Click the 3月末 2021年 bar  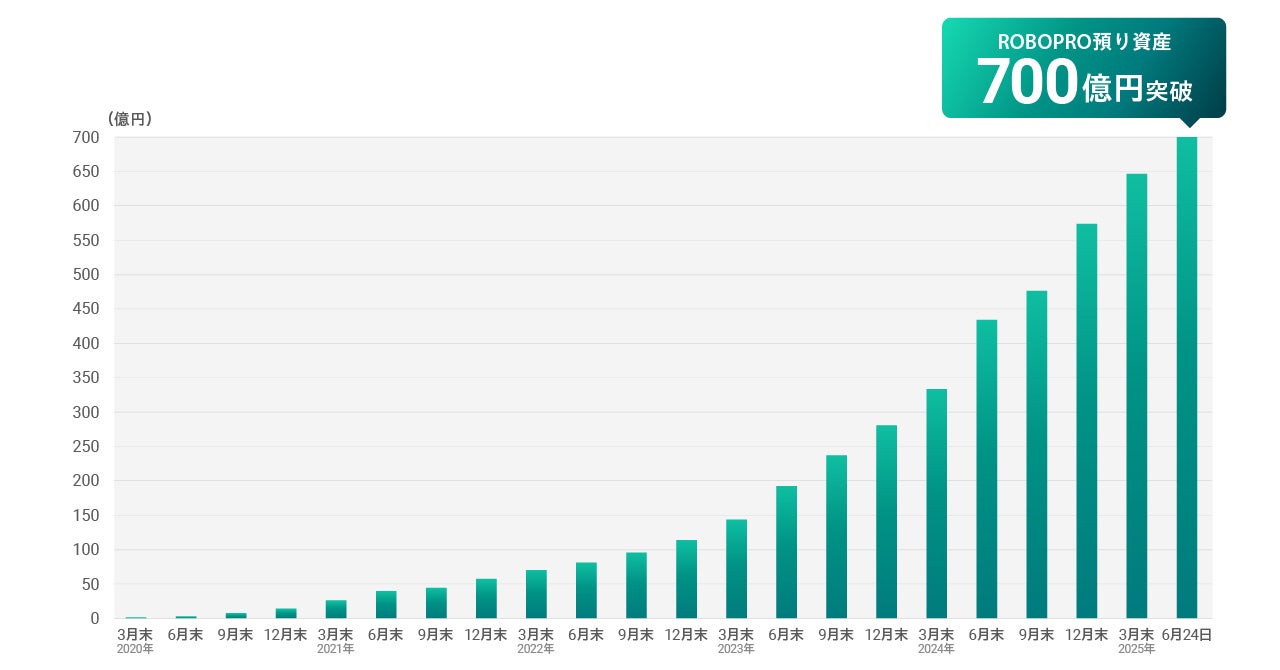tap(336, 609)
